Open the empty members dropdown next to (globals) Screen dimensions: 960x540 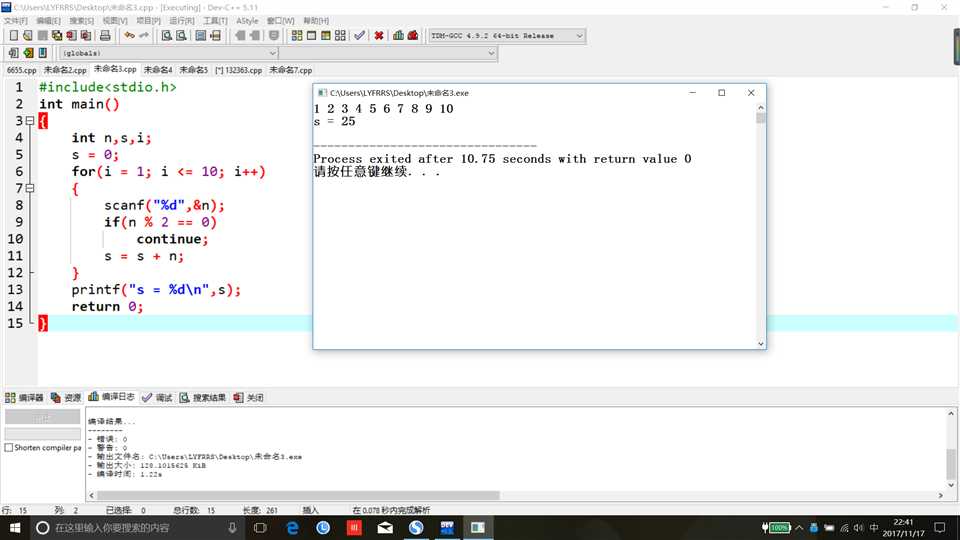[x=388, y=53]
